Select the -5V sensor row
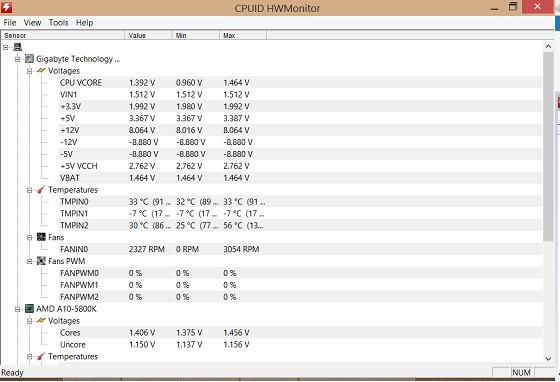The height and width of the screenshot is (382, 560). coord(300,154)
